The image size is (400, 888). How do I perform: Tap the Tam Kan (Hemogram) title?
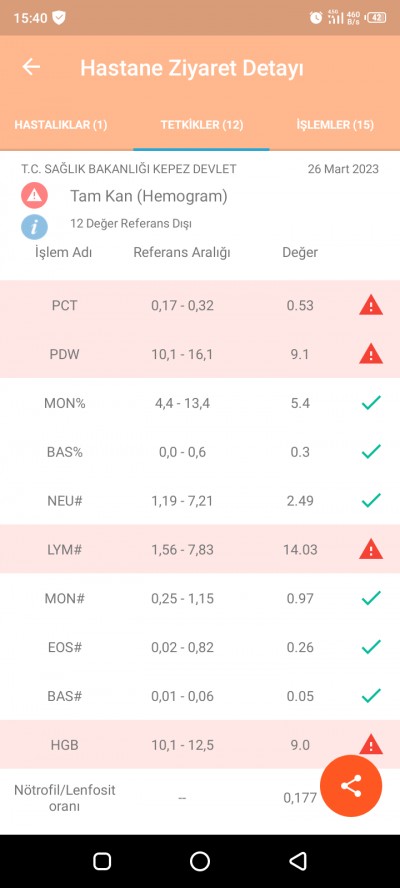tap(149, 197)
